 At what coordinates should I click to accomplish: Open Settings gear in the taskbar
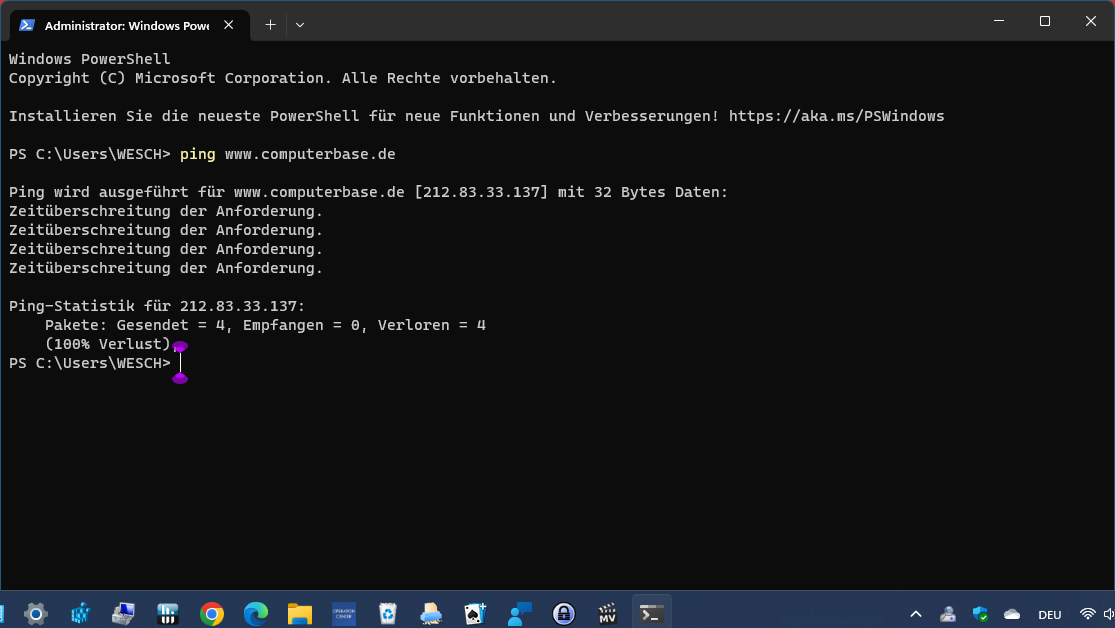pyautogui.click(x=36, y=613)
